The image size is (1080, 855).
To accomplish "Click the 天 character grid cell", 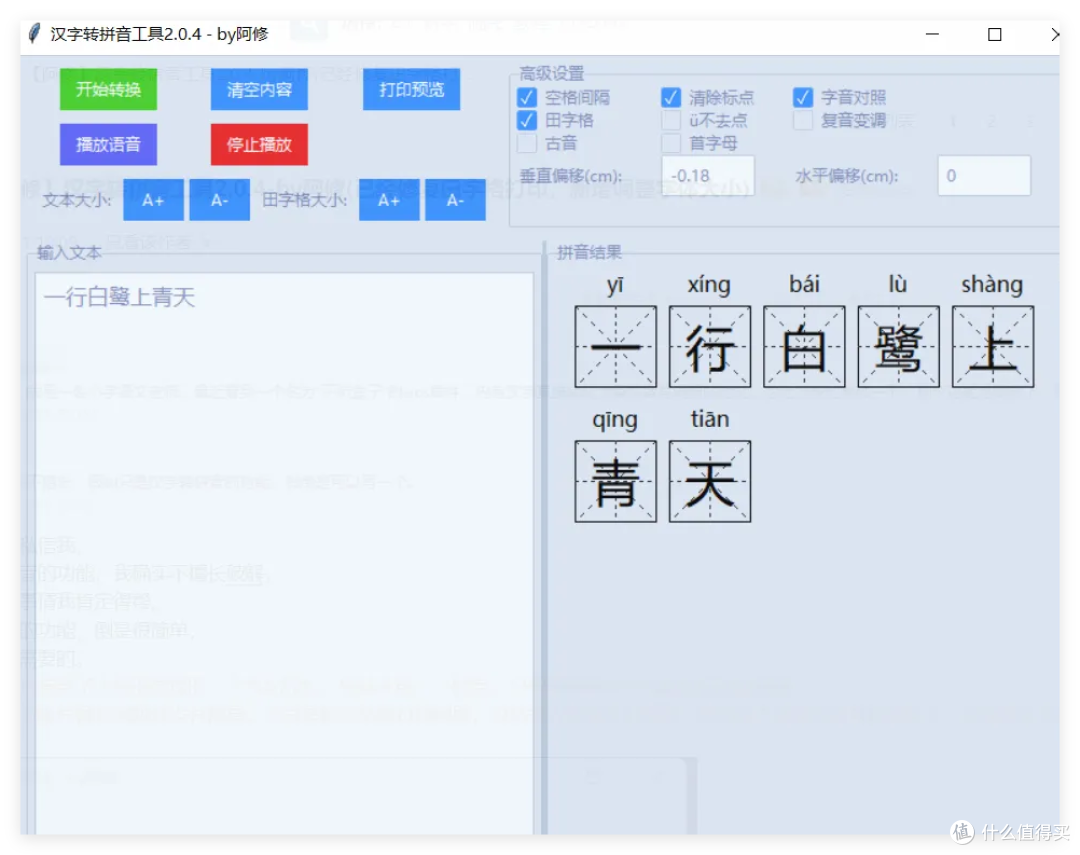I will (709, 482).
